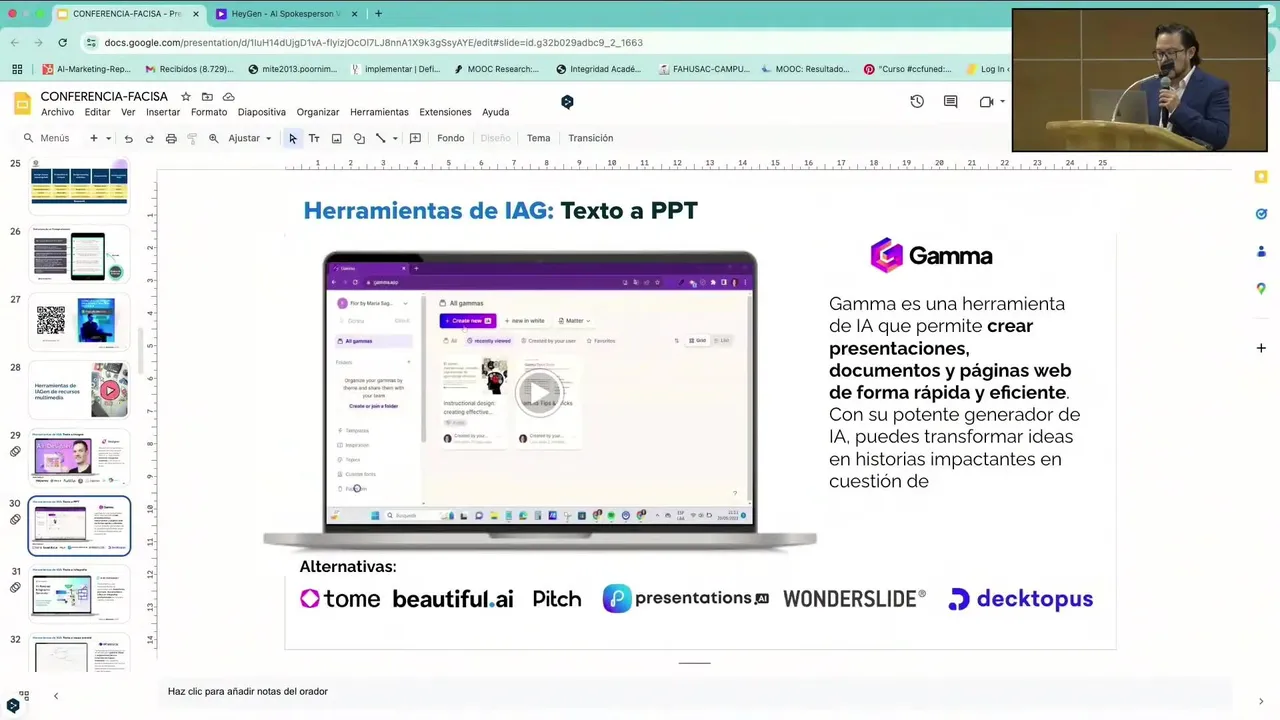
Task: Open video call options dropdown arrow
Action: click(x=1002, y=101)
